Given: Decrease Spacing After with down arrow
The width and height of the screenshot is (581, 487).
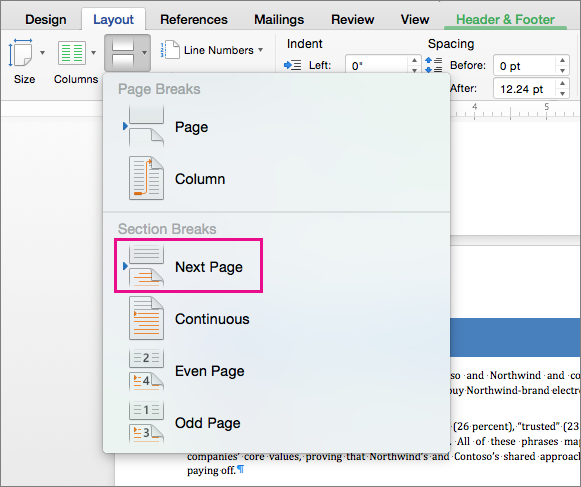Looking at the screenshot, I should pos(562,94).
